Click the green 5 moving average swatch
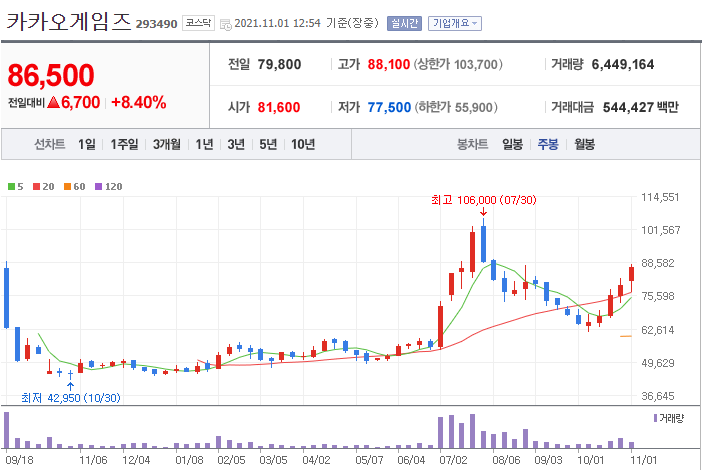 coord(12,187)
